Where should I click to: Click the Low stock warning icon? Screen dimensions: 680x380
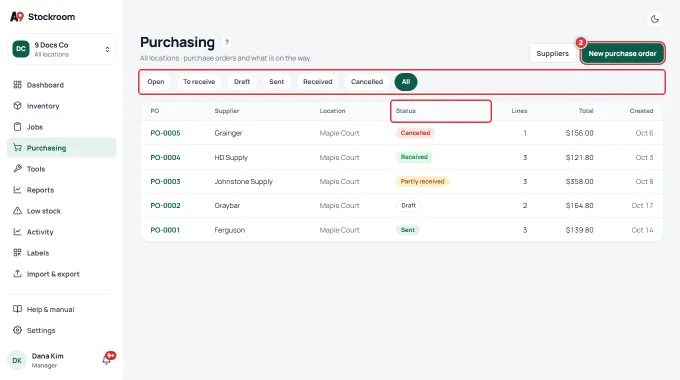17,210
